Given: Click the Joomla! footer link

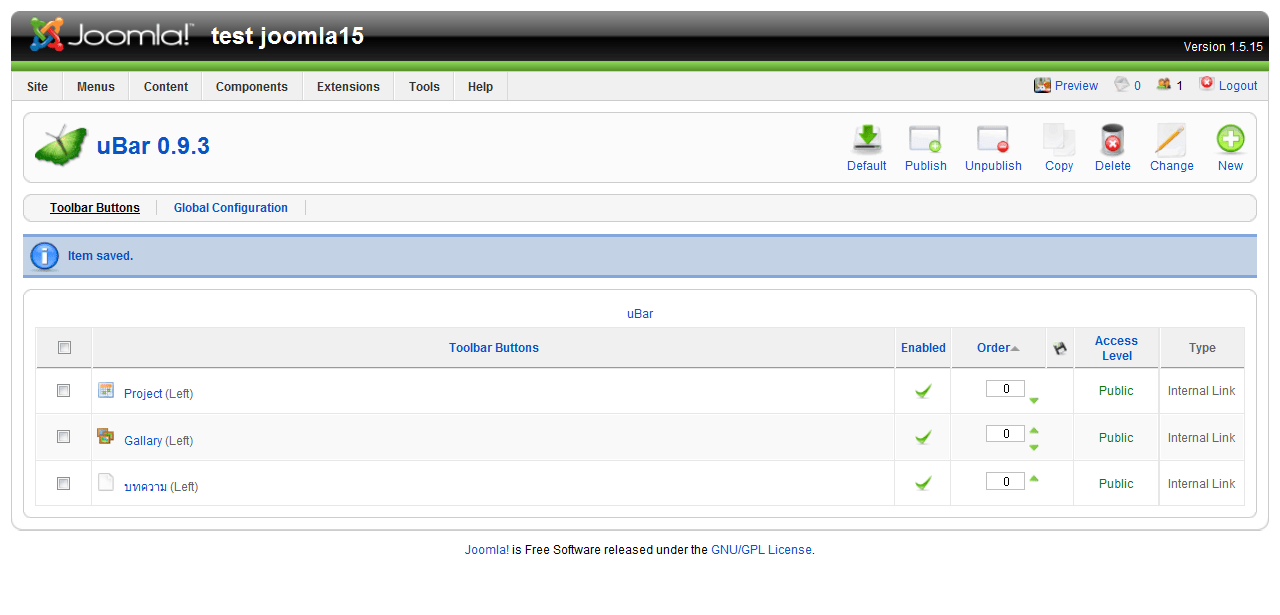Looking at the screenshot, I should (487, 549).
